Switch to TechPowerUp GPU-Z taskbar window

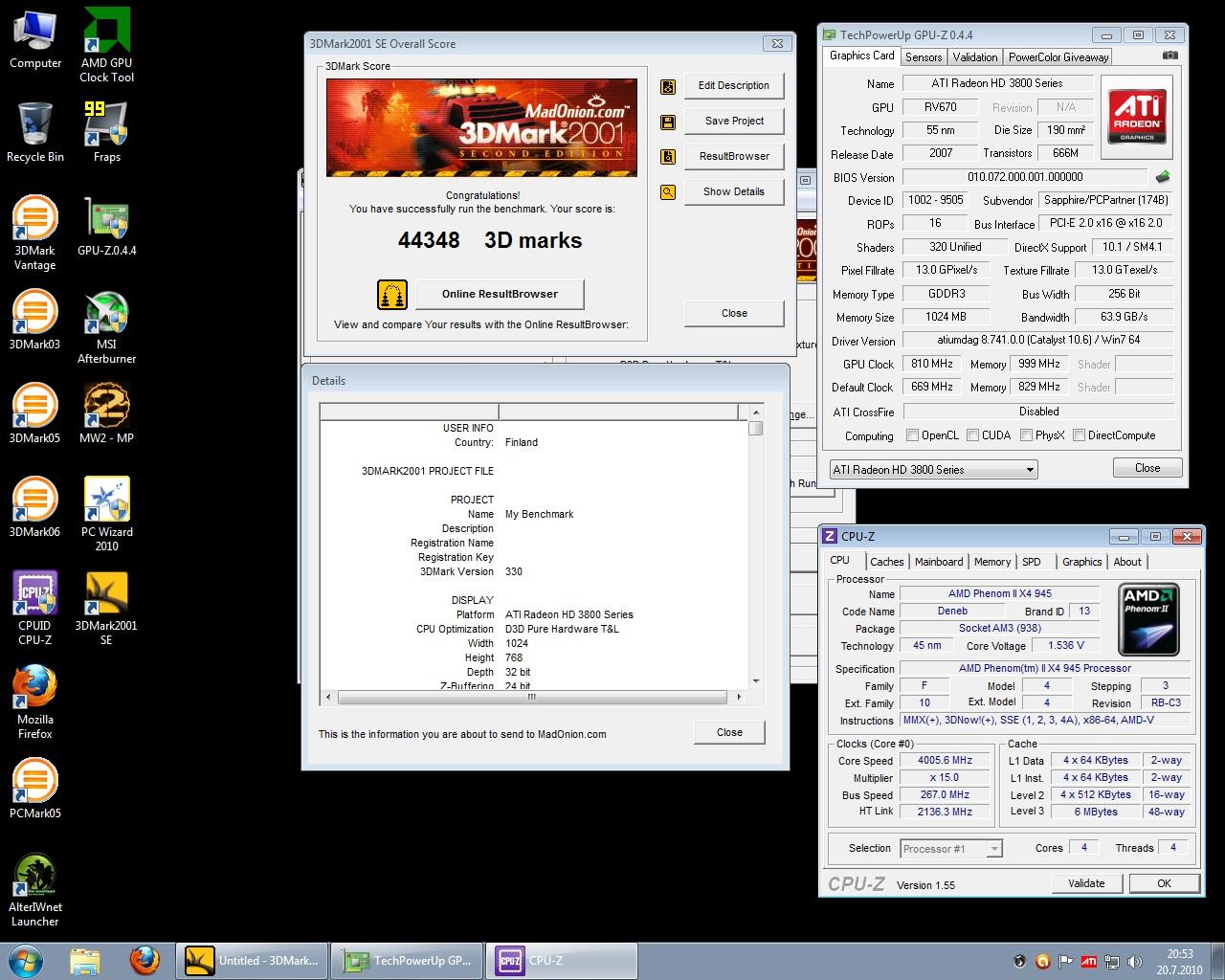pos(407,961)
